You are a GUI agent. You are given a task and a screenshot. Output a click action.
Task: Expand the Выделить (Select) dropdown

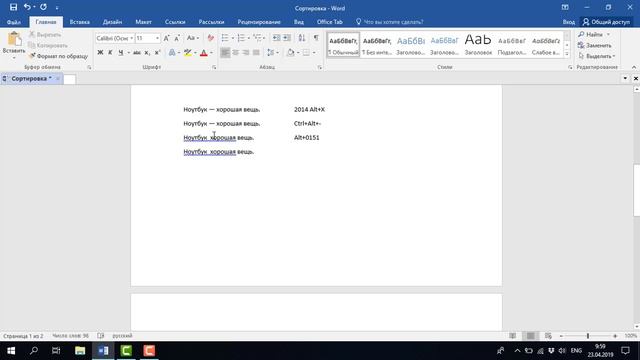(x=596, y=56)
